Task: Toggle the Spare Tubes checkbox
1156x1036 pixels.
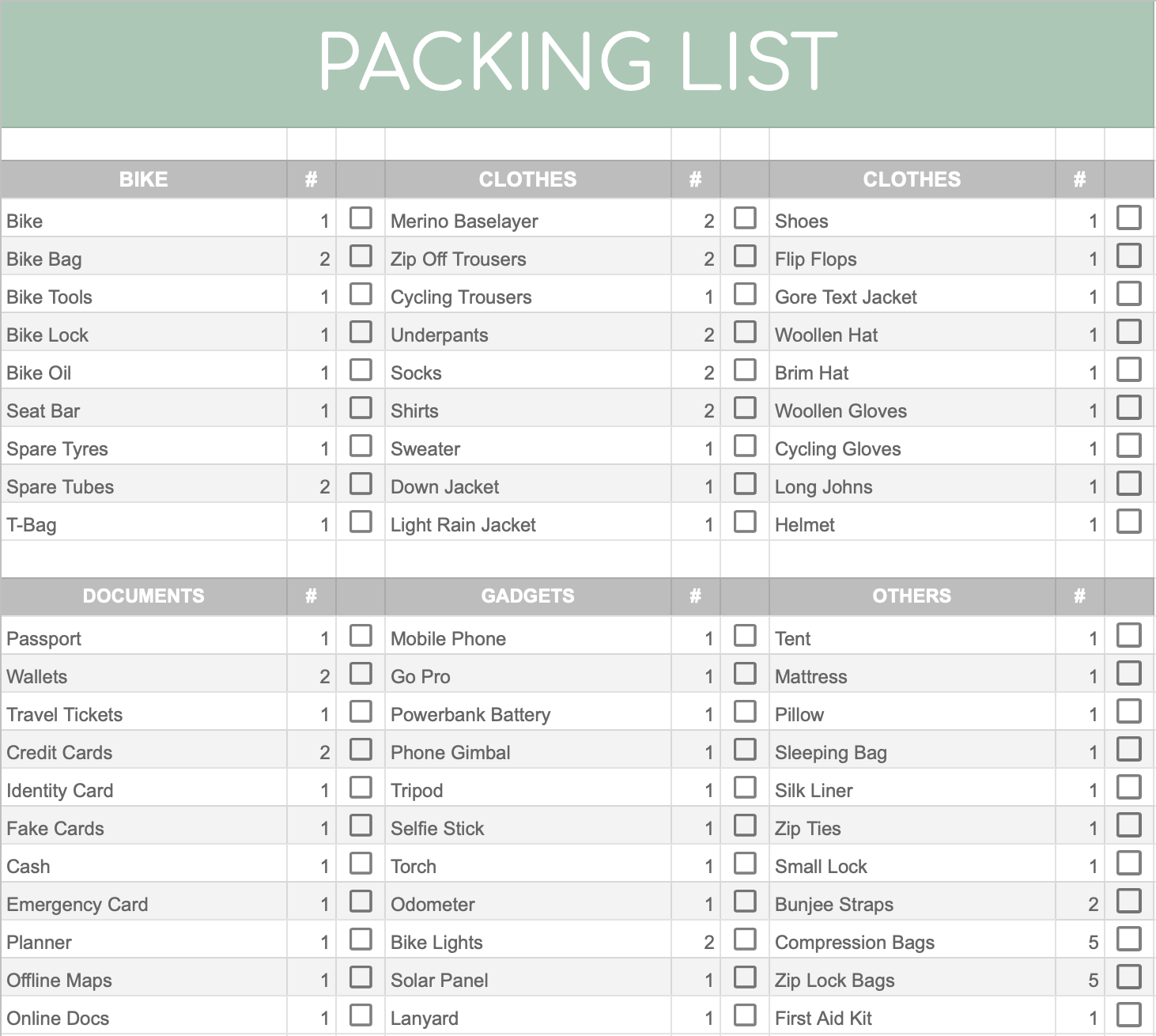Action: point(361,483)
